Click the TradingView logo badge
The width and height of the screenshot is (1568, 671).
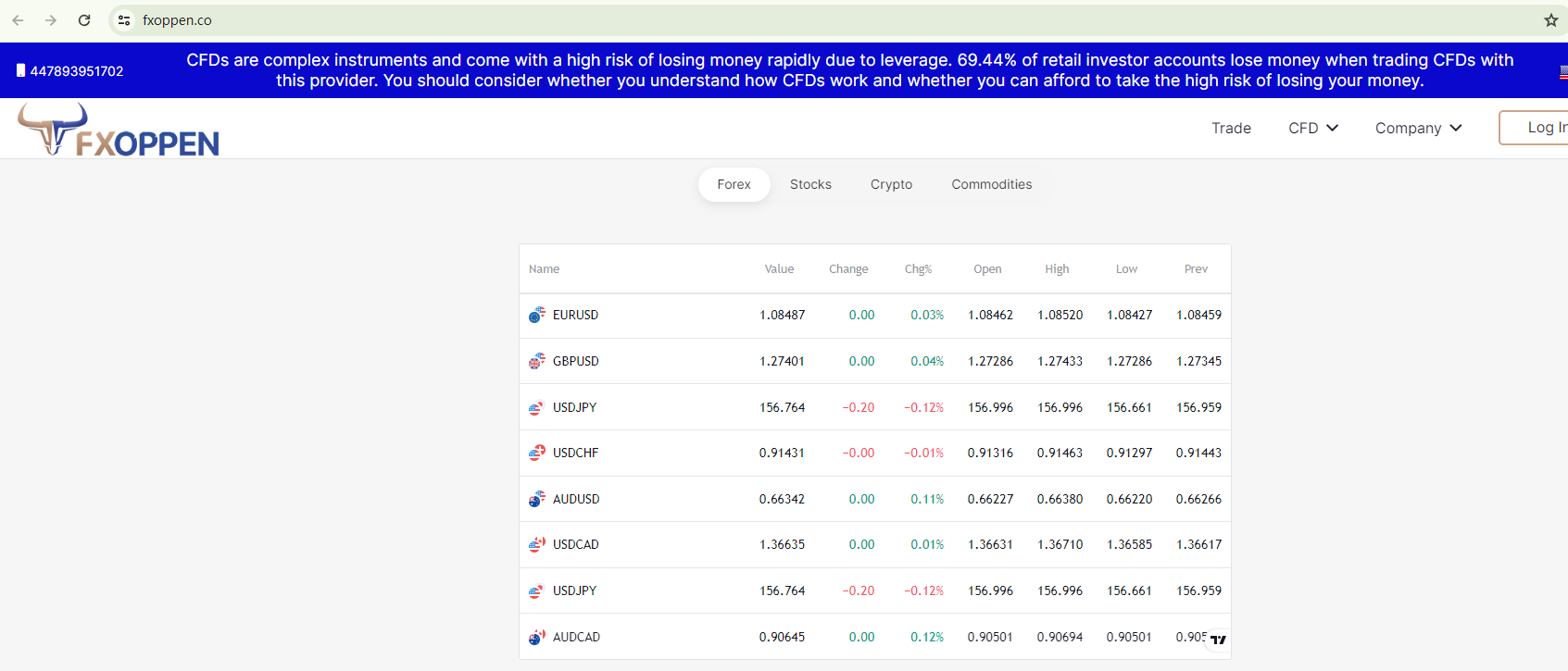1218,640
